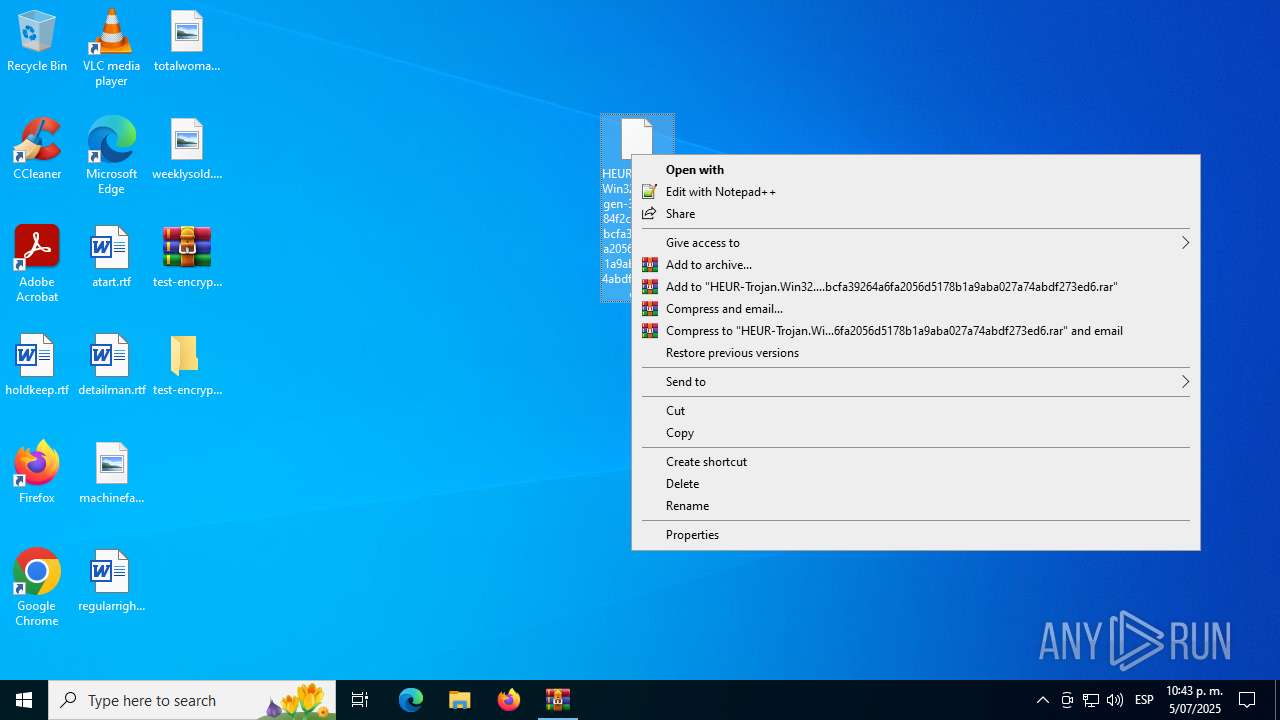Image resolution: width=1280 pixels, height=720 pixels.
Task: Expand the Give access to submenu
Action: point(916,243)
